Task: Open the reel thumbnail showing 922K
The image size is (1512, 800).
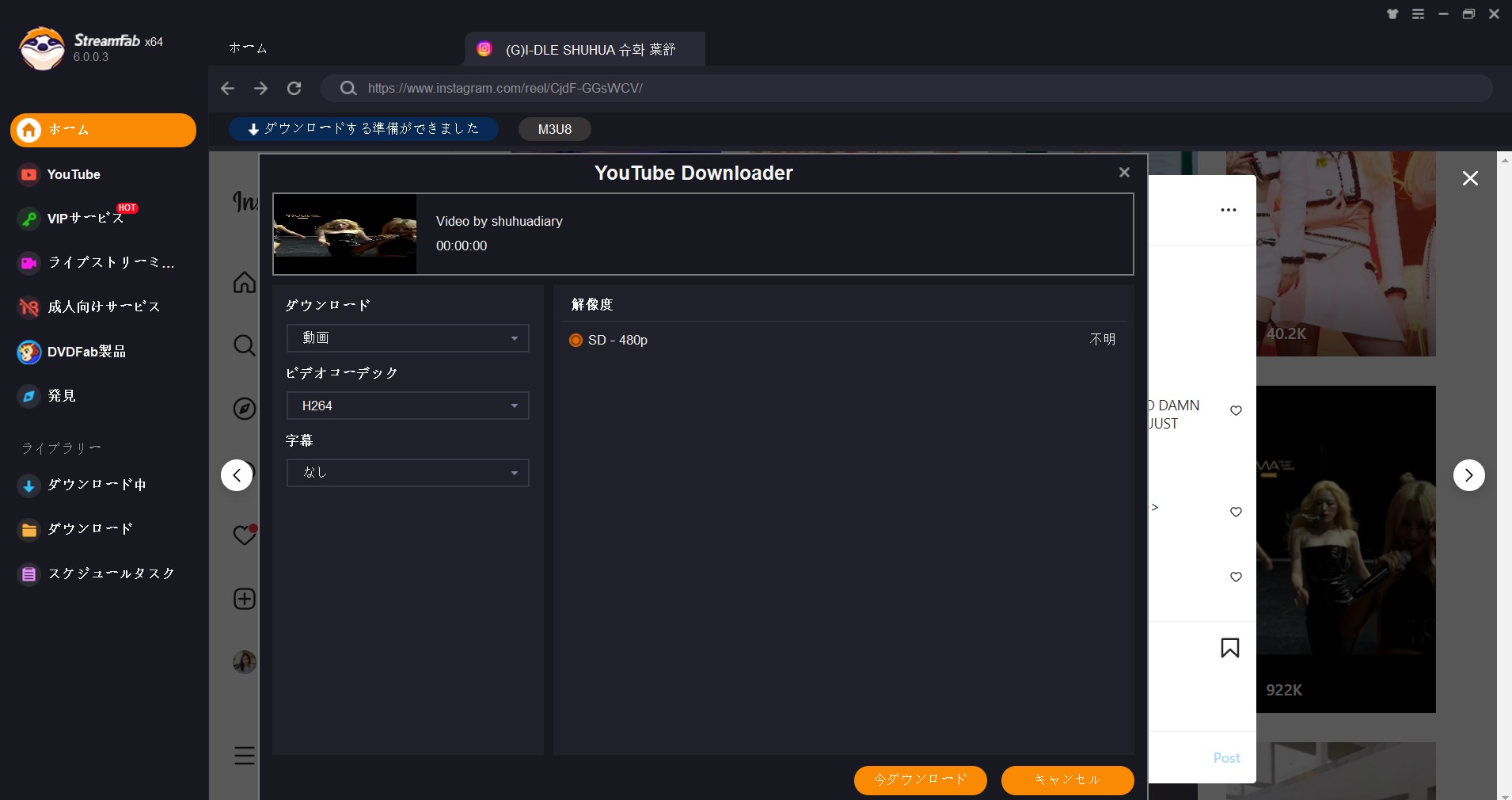Action: pyautogui.click(x=1346, y=549)
